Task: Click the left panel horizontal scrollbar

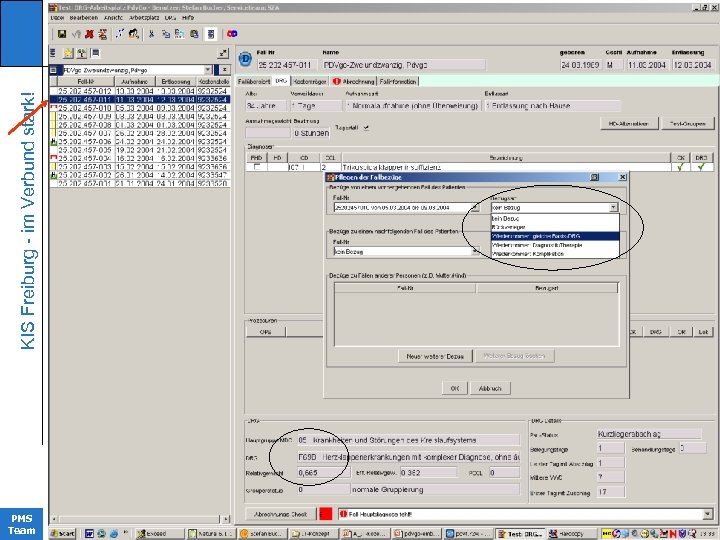Action: coord(140,519)
